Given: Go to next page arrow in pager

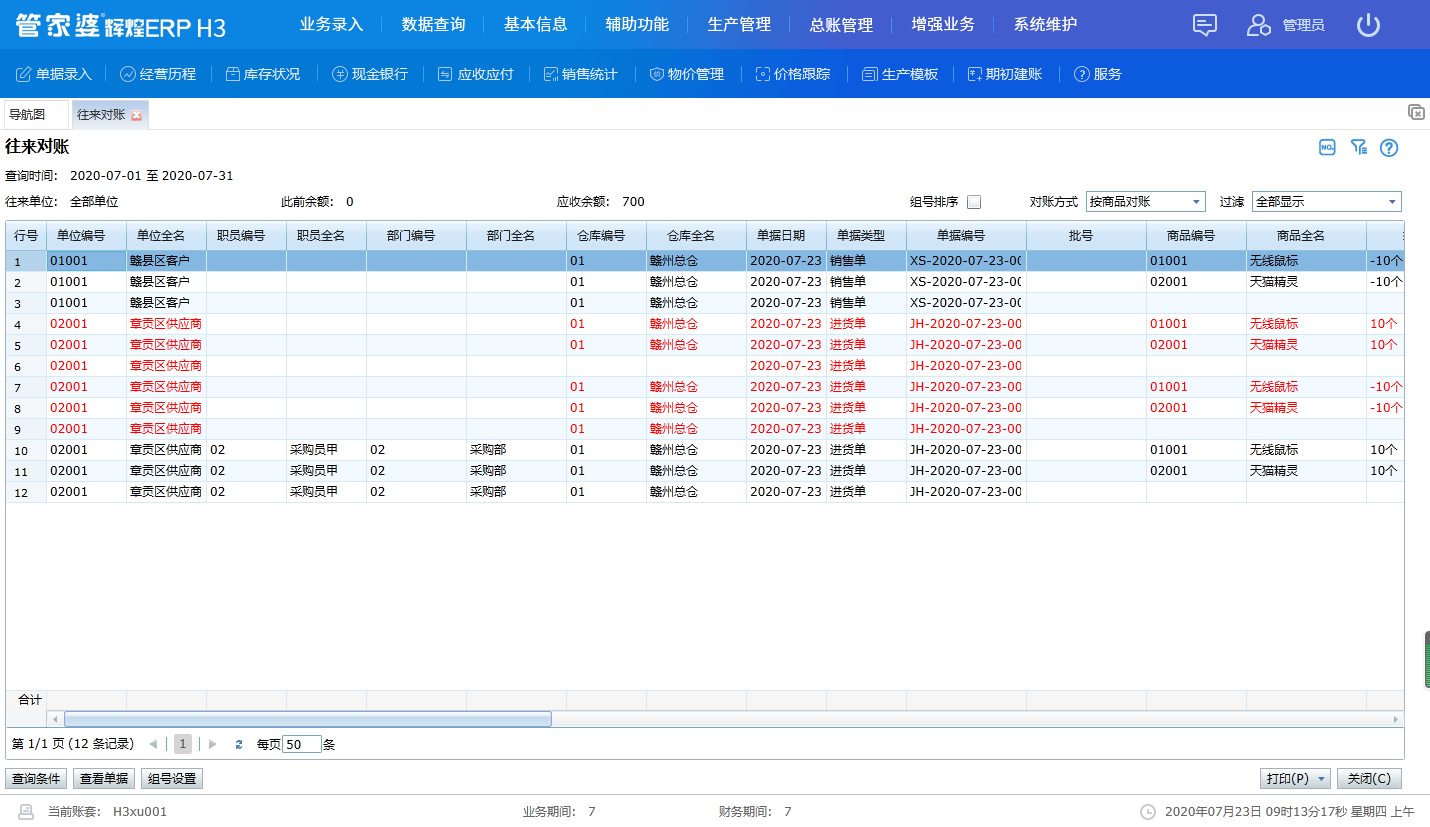Looking at the screenshot, I should pos(212,744).
